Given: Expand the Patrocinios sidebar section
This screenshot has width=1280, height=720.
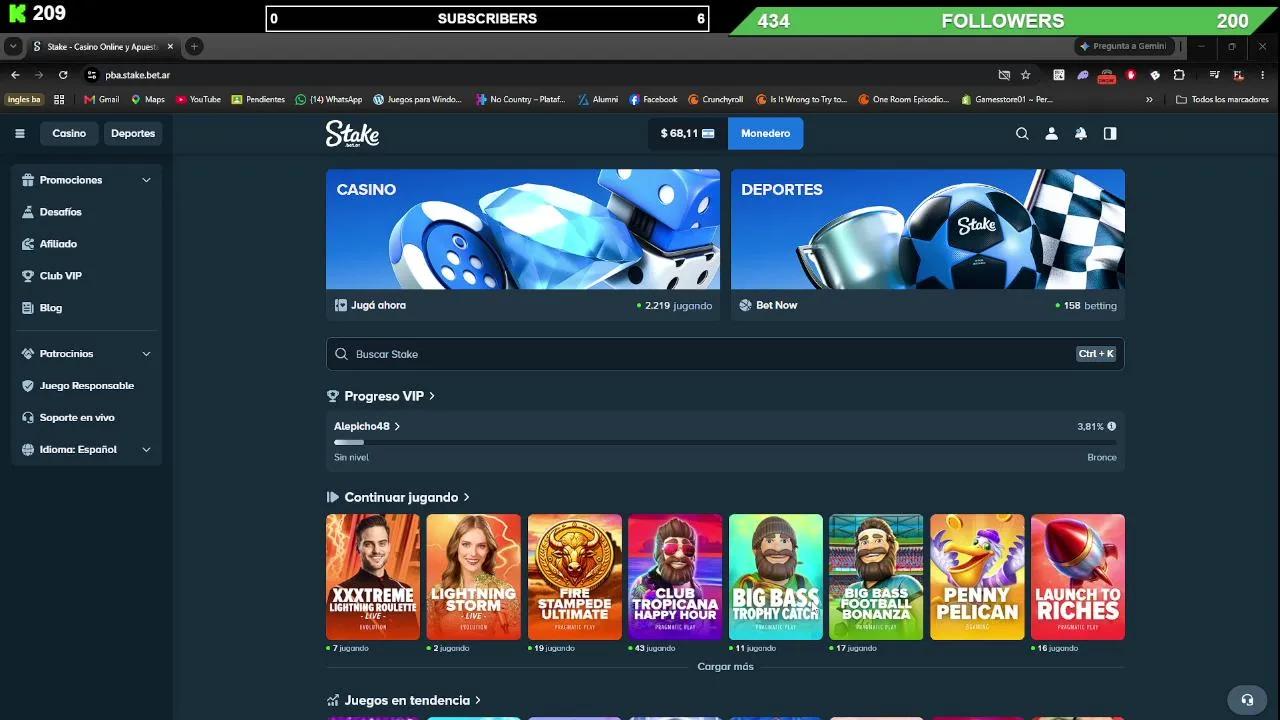Looking at the screenshot, I should point(86,354).
